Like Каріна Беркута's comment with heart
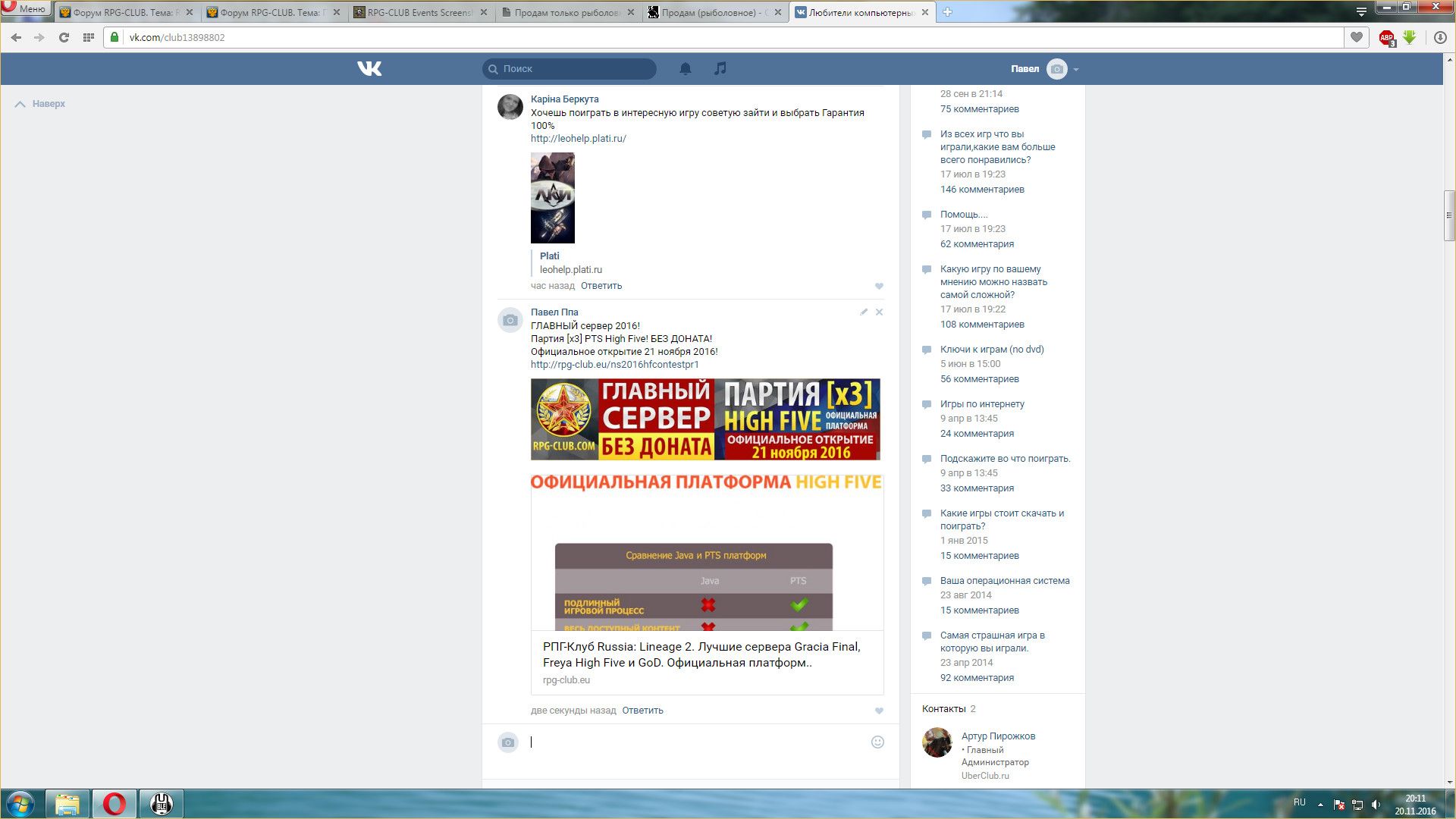The image size is (1456, 819). (x=879, y=286)
